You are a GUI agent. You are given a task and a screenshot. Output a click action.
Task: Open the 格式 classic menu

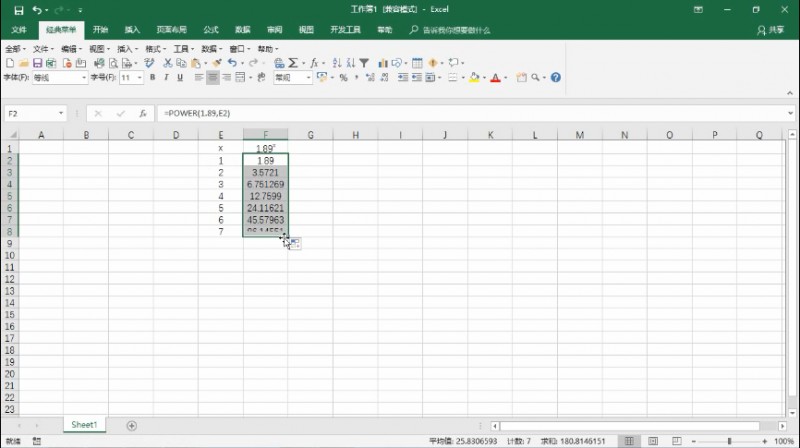pos(155,49)
